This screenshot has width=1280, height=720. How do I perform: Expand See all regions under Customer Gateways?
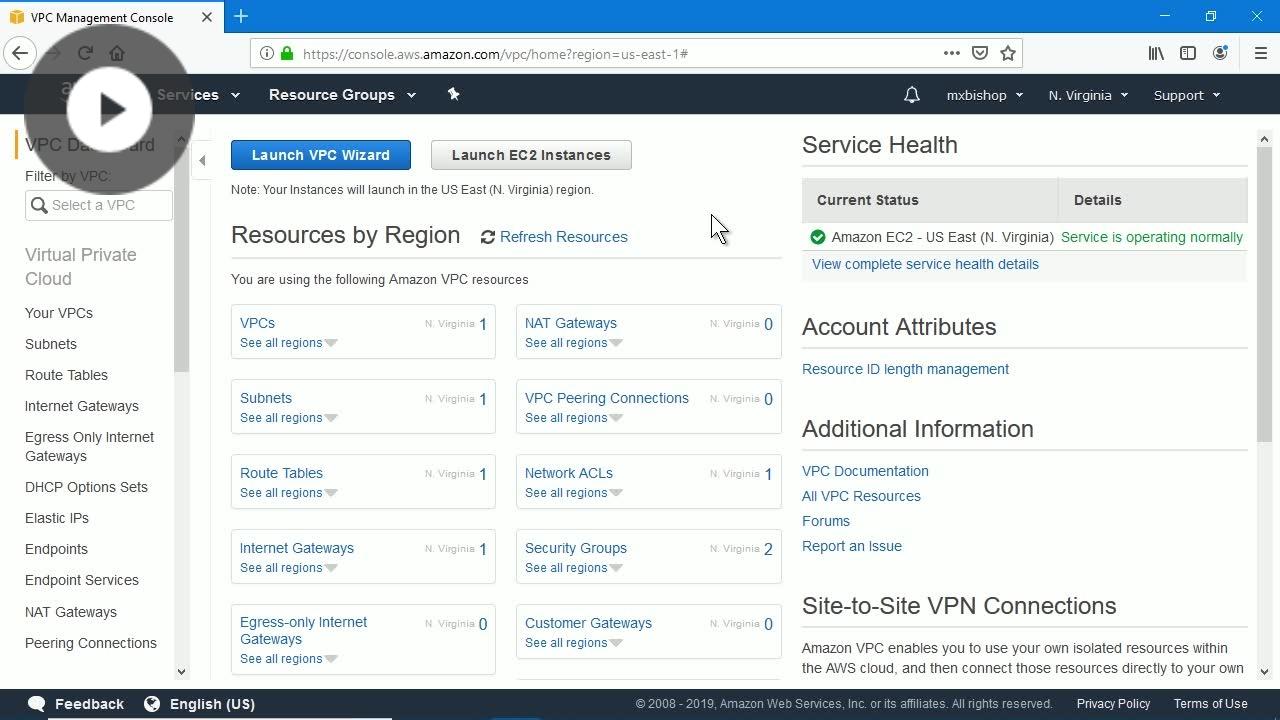(x=573, y=643)
